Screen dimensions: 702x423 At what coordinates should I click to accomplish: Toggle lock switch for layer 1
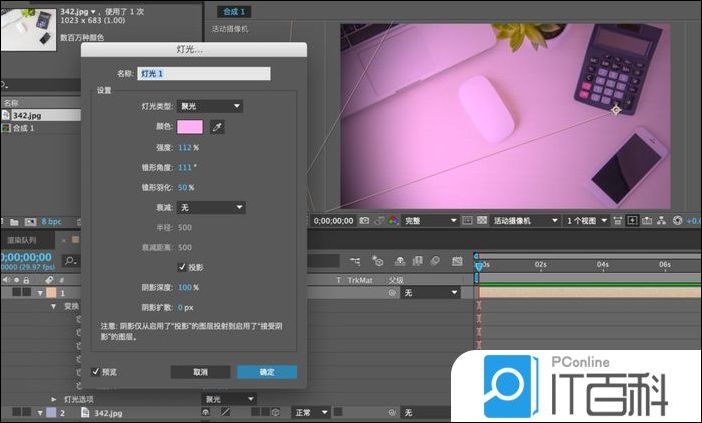pyautogui.click(x=26, y=292)
